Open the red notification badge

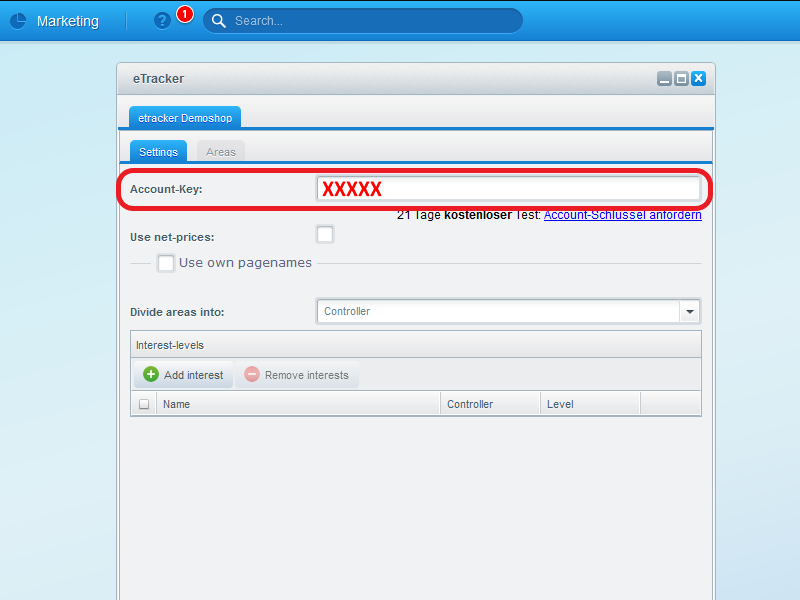(185, 14)
